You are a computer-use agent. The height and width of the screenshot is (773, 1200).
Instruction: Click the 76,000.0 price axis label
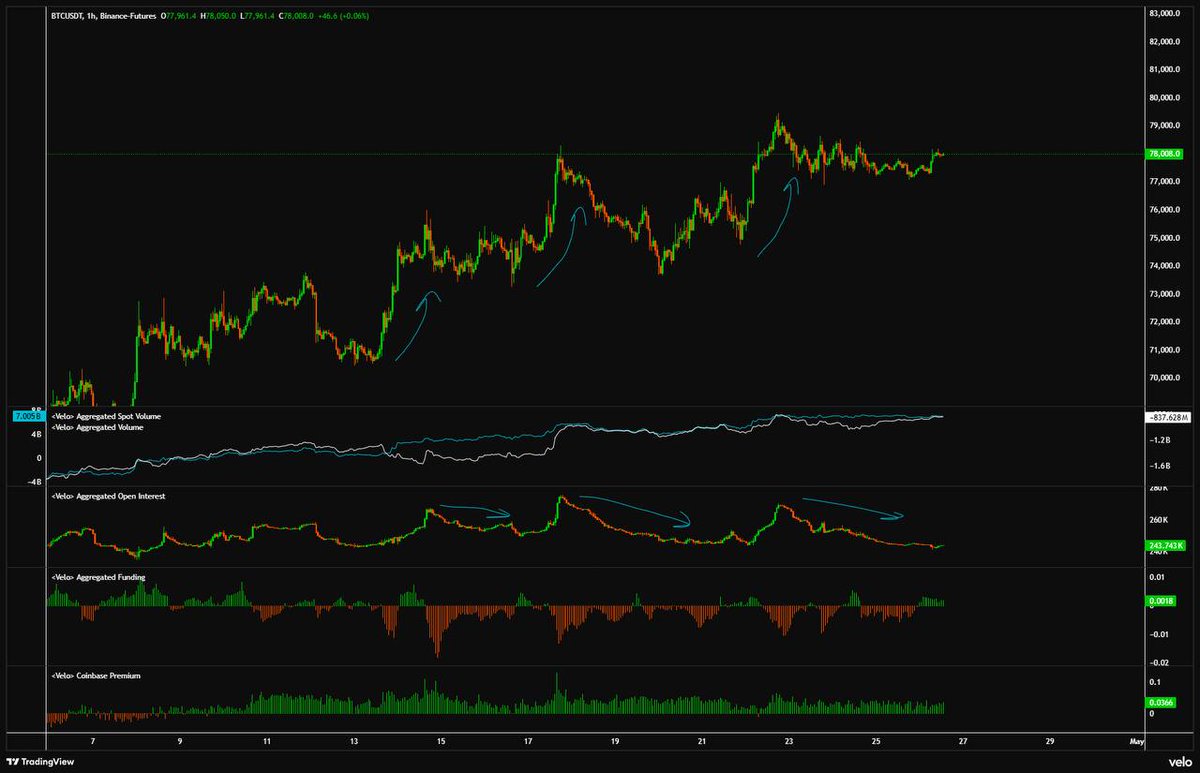pos(1167,209)
